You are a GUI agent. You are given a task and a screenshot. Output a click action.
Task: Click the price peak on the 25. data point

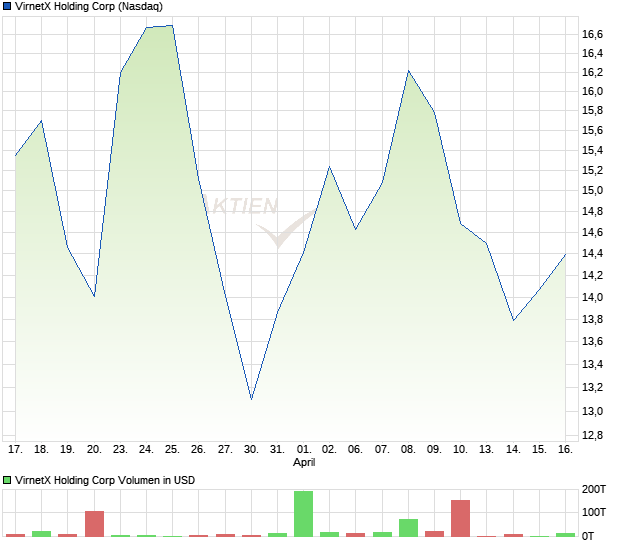pos(172,26)
